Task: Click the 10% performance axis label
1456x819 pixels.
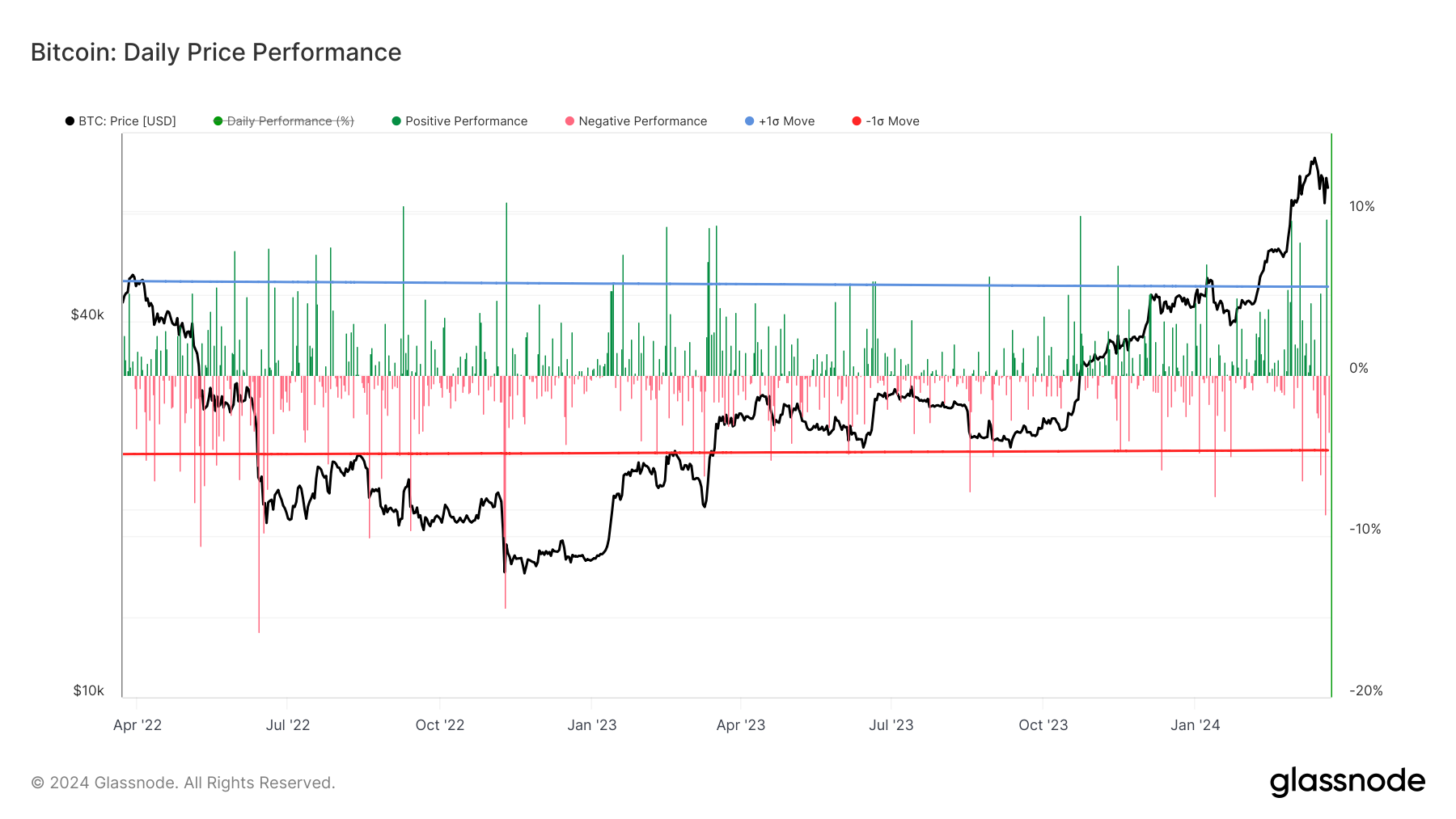Action: (x=1362, y=206)
